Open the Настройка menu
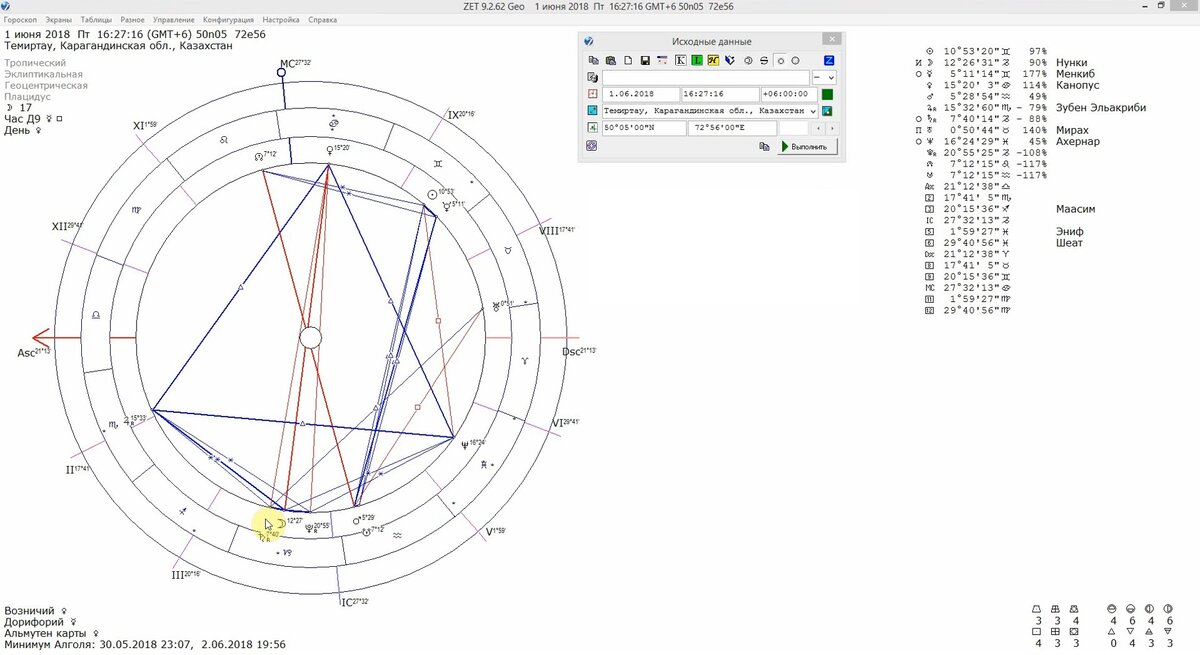This screenshot has height=655, width=1200. point(281,19)
